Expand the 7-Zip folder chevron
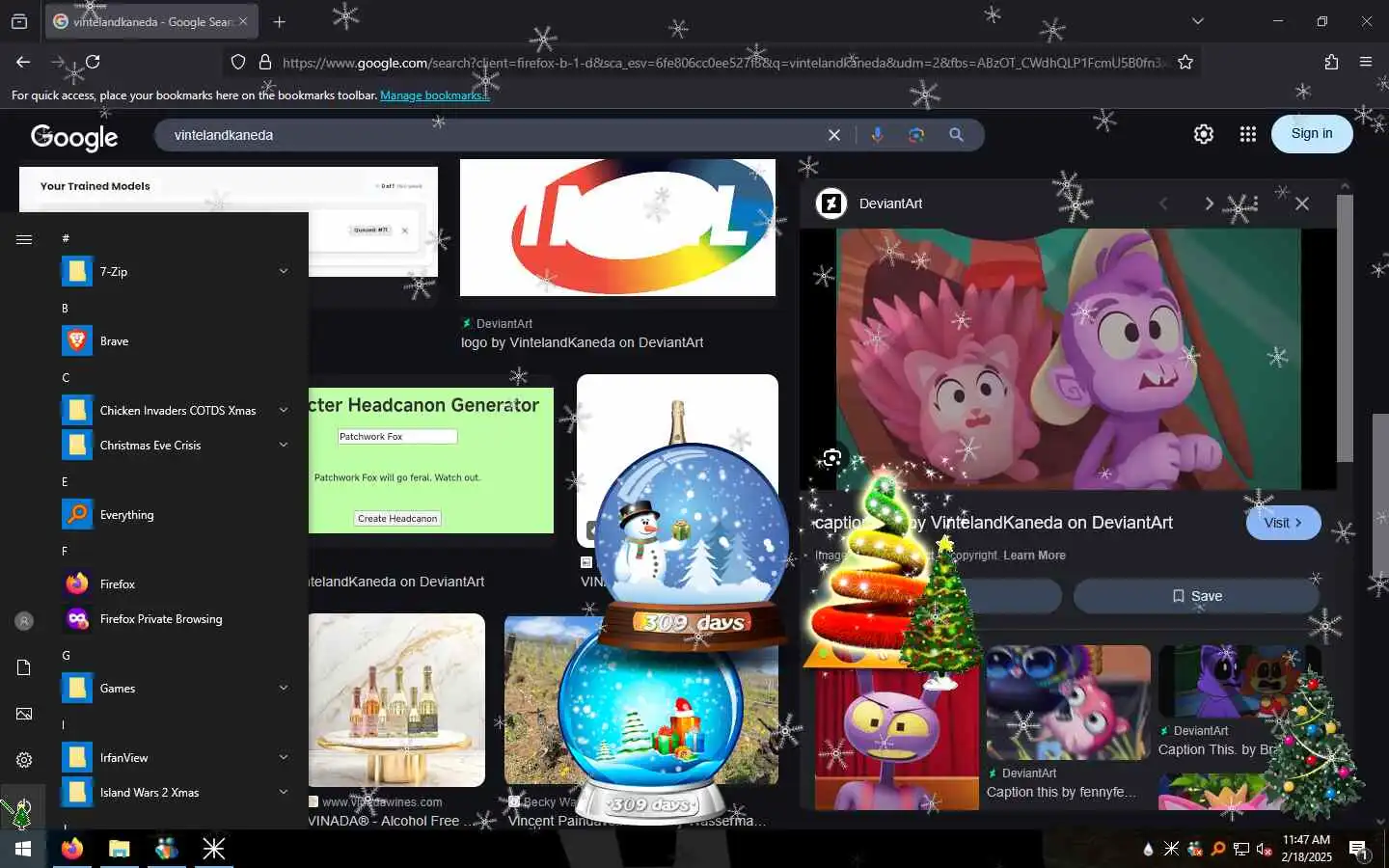This screenshot has height=868, width=1389. [x=284, y=272]
